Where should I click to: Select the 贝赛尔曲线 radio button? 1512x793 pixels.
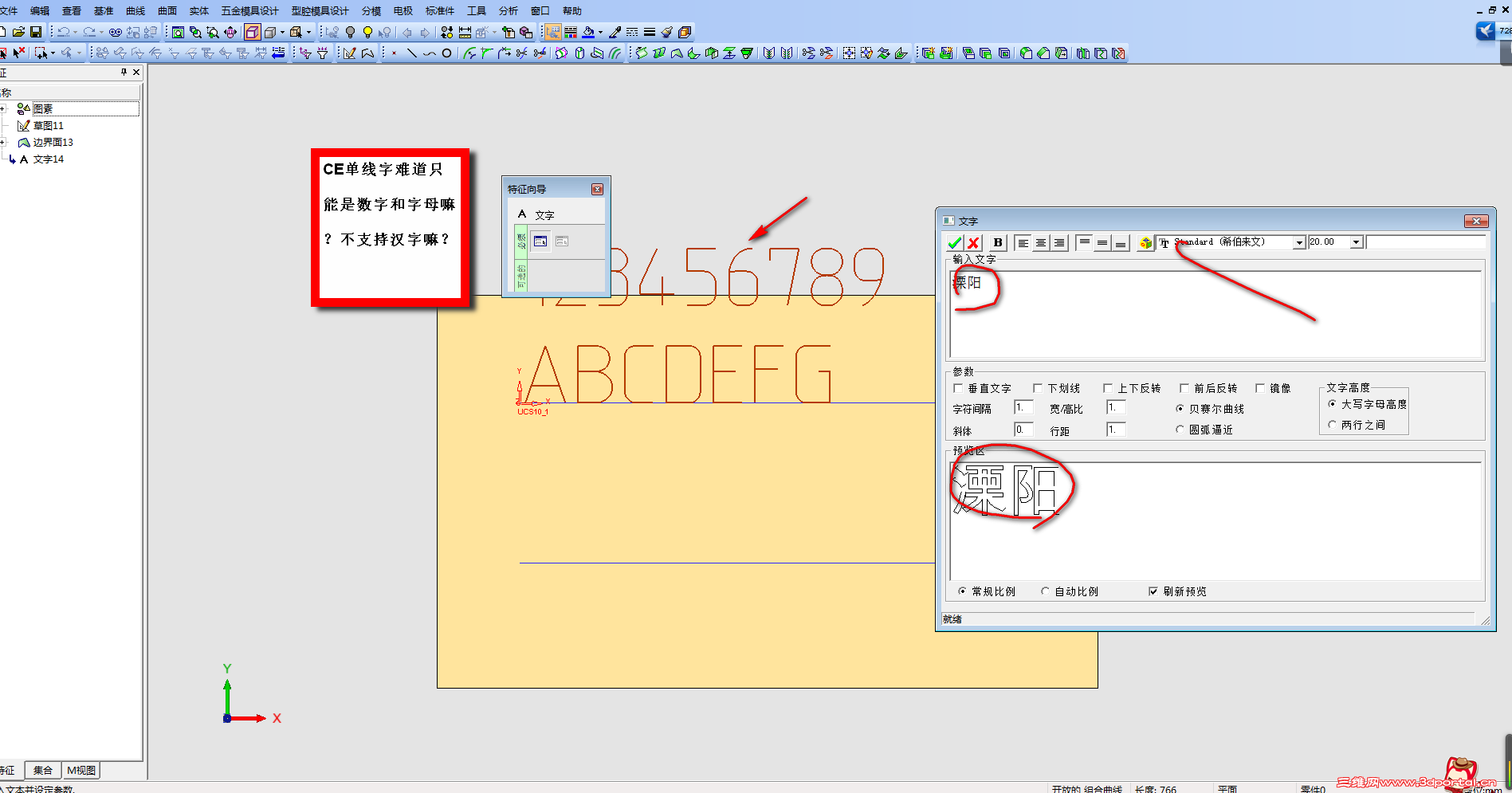[x=1180, y=409]
